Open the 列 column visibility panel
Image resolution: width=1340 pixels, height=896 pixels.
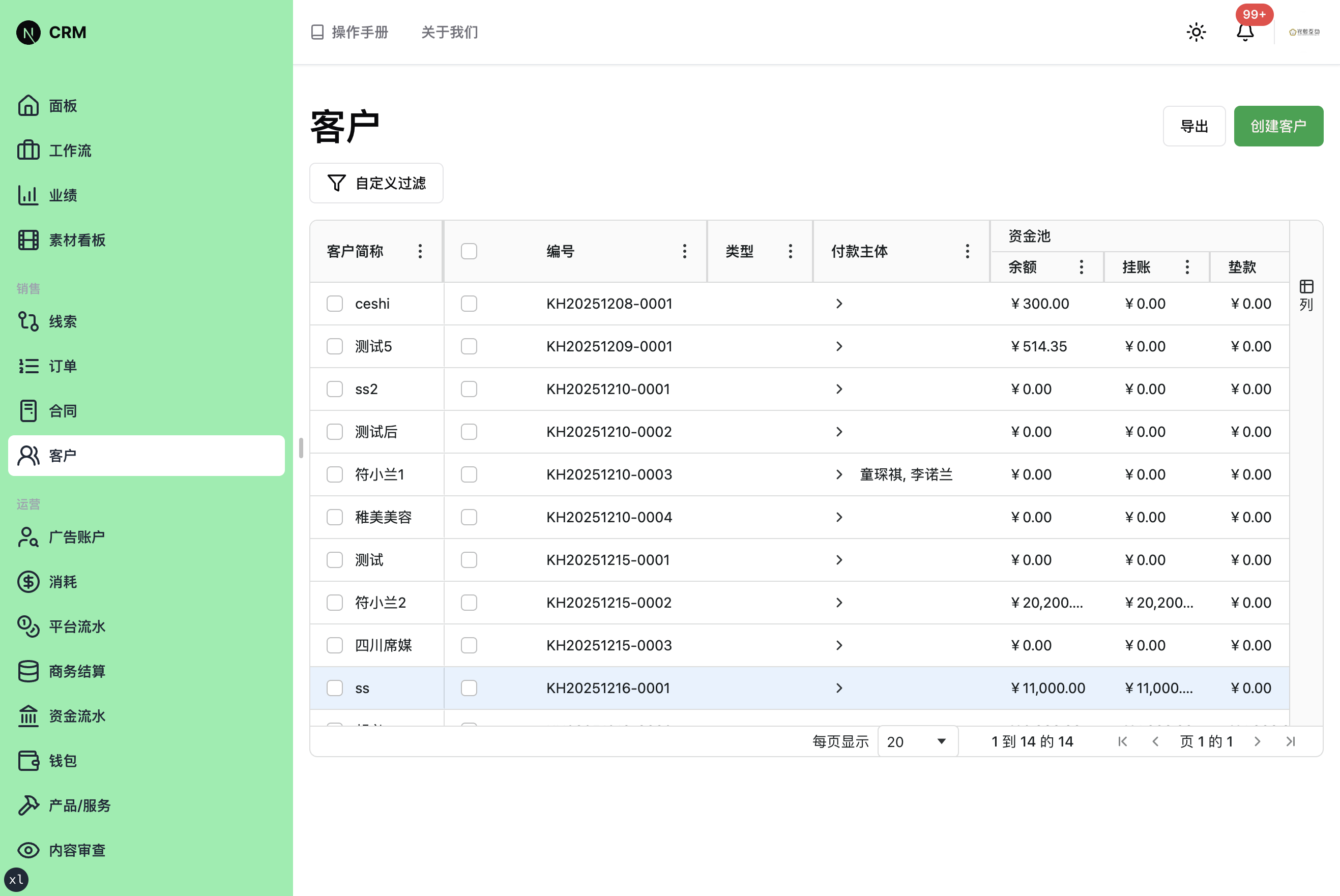[1306, 292]
